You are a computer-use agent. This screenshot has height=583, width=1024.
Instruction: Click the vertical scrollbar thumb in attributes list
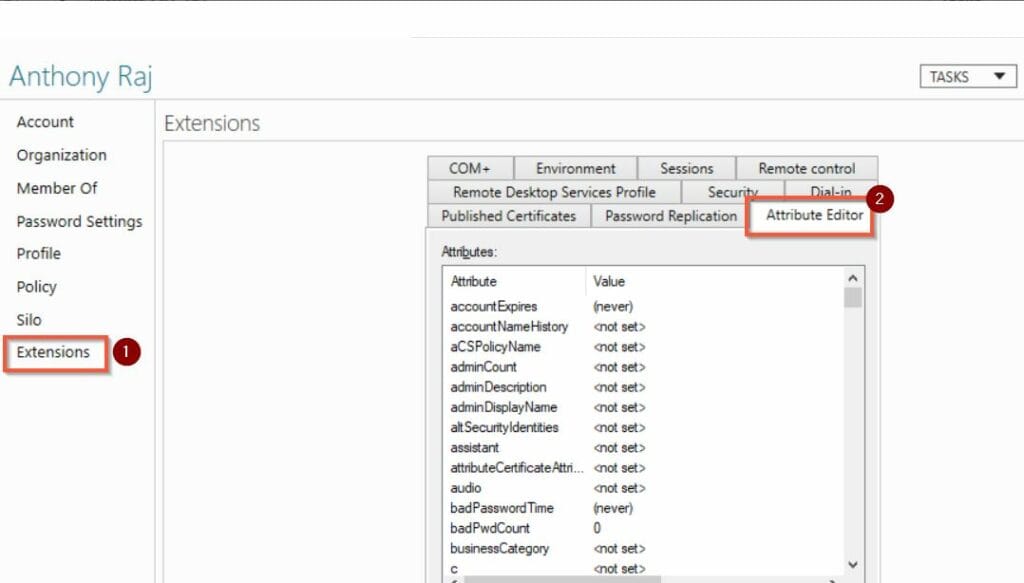point(852,298)
